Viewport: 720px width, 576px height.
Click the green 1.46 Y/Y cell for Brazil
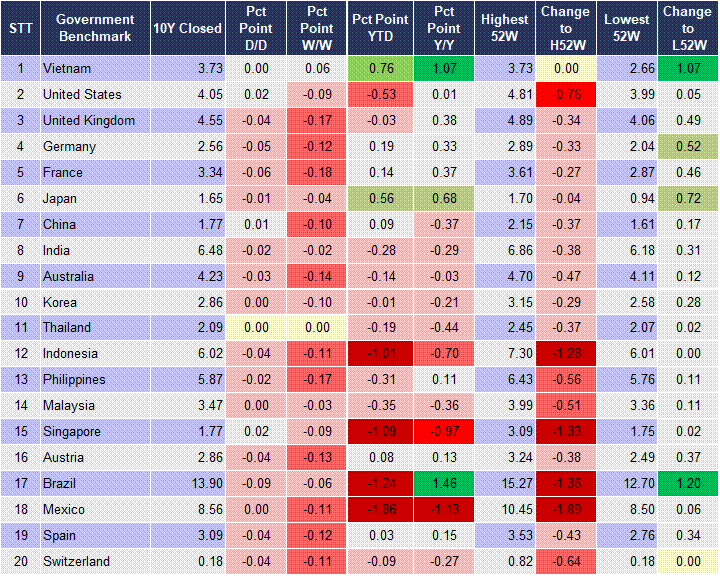[x=442, y=484]
